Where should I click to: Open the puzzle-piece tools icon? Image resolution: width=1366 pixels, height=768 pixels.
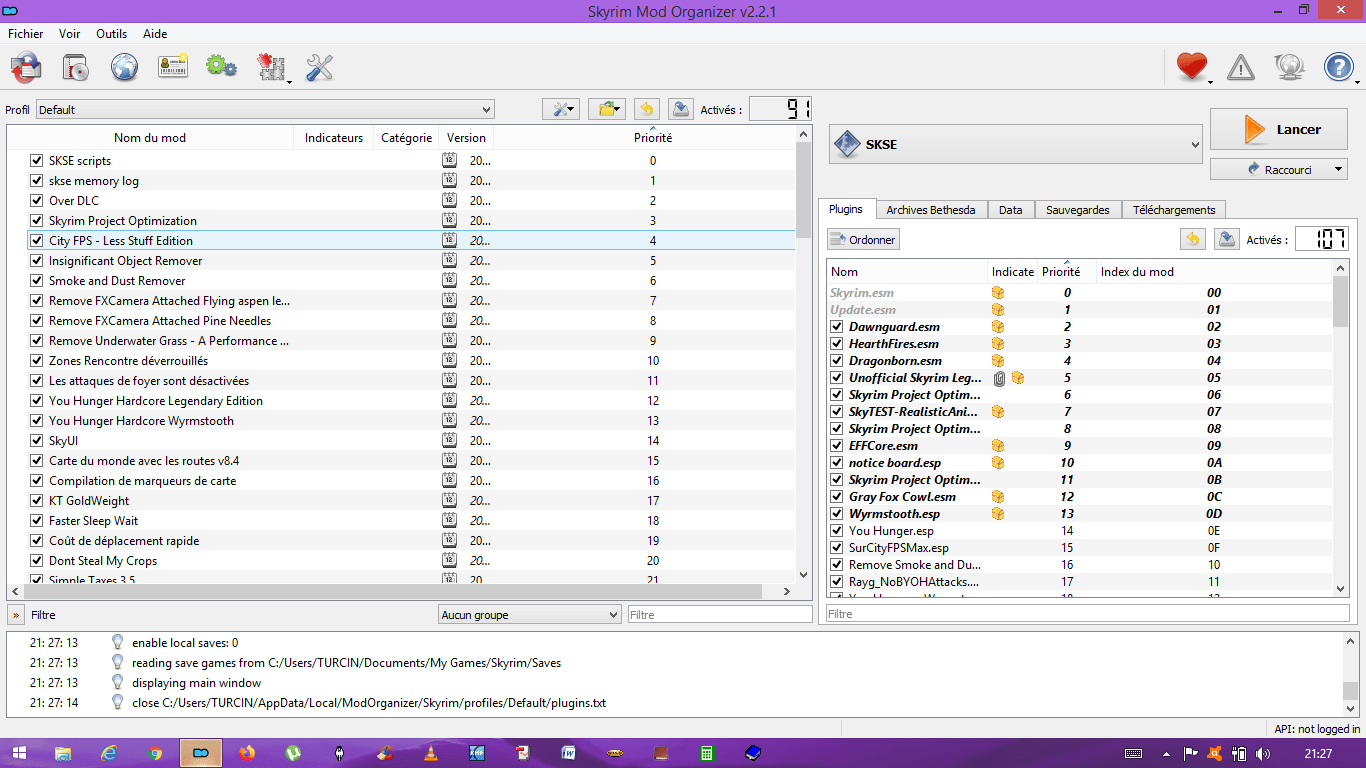272,67
